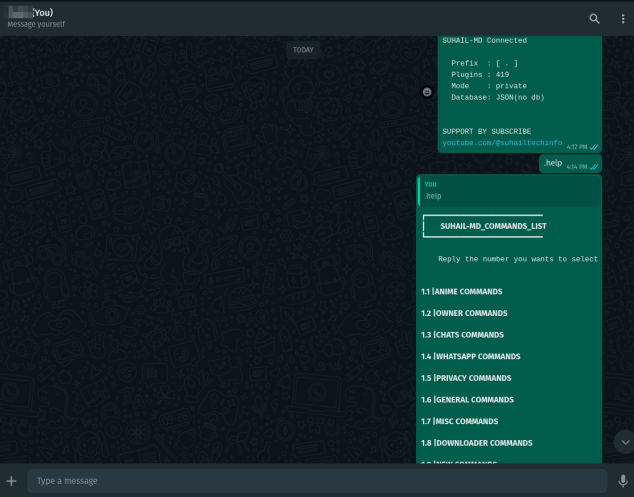This screenshot has height=497, width=634.
Task: Click the 1.2 OWNER COMMANDS line
Action: pyautogui.click(x=464, y=313)
